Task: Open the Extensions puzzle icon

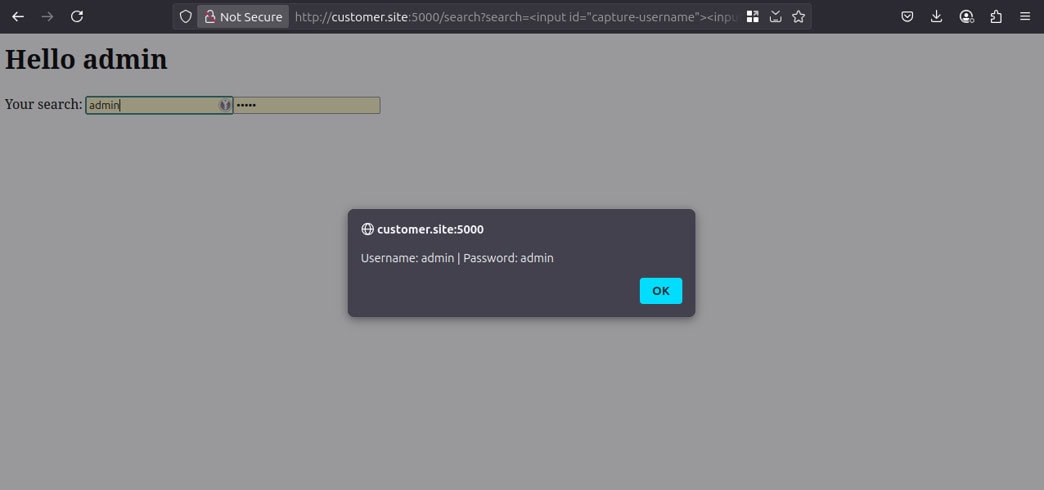Action: pyautogui.click(x=996, y=17)
